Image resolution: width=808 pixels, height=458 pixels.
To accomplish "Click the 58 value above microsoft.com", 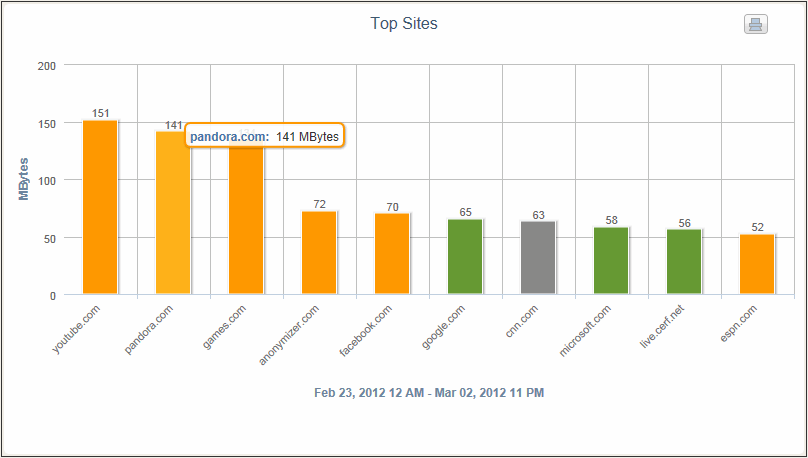I will pos(611,220).
